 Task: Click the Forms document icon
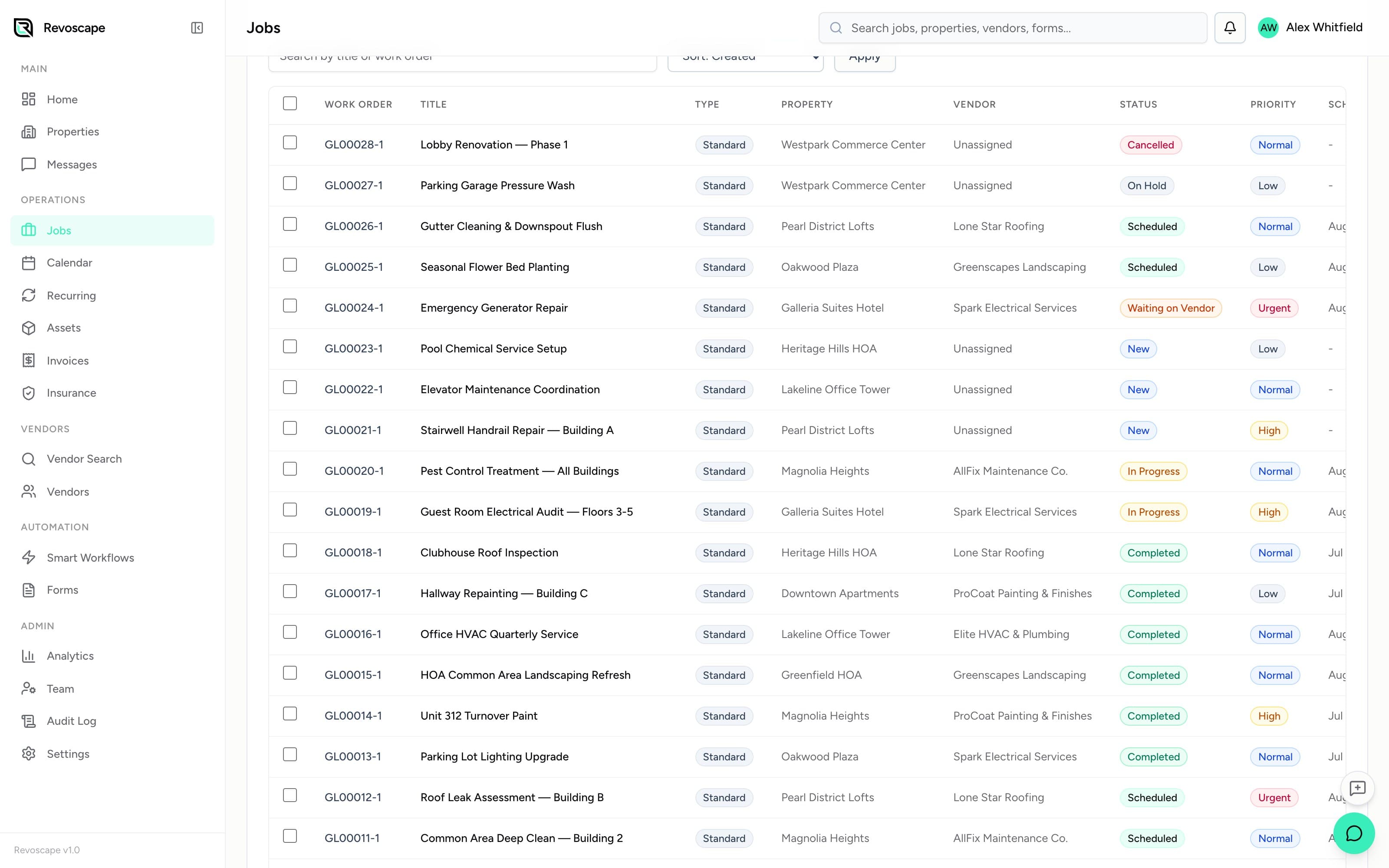pyautogui.click(x=29, y=590)
